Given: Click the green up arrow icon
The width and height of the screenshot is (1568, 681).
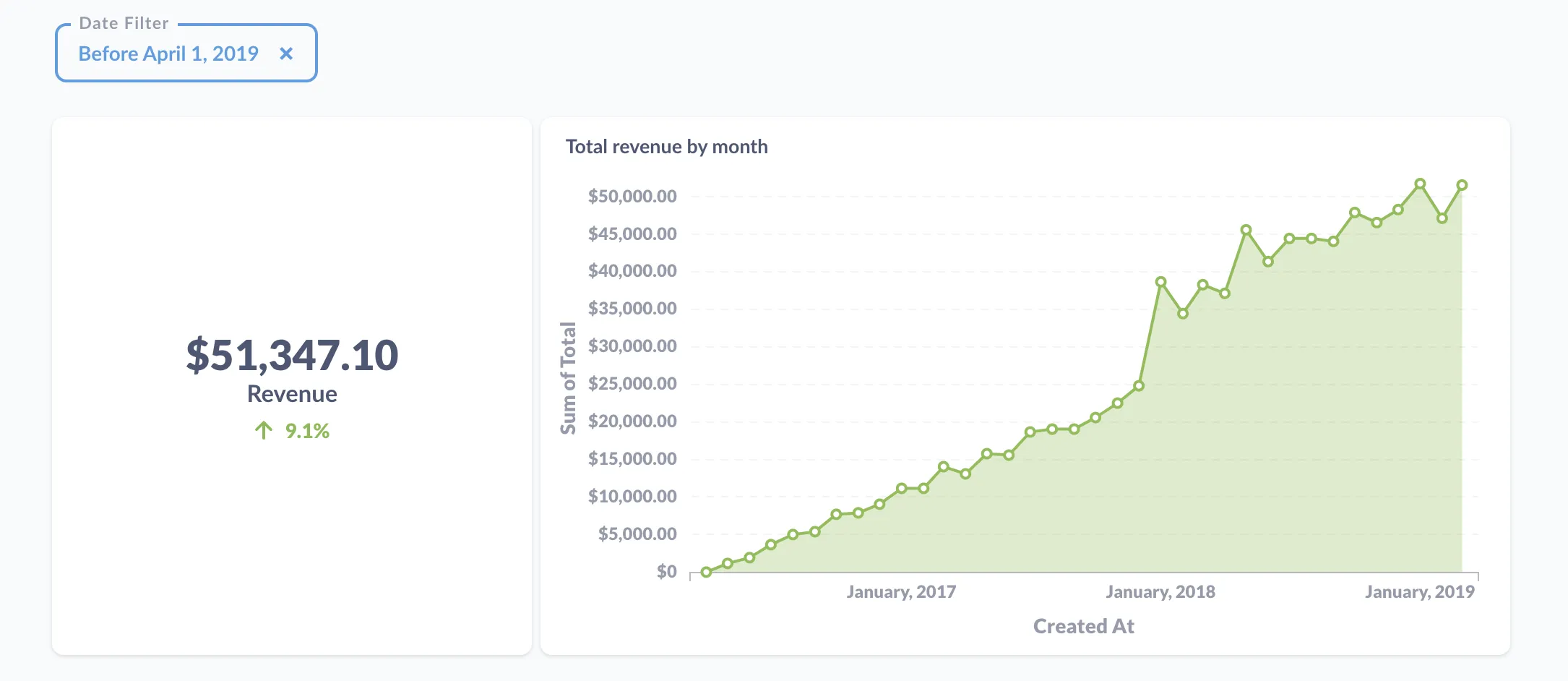Looking at the screenshot, I should [x=264, y=429].
